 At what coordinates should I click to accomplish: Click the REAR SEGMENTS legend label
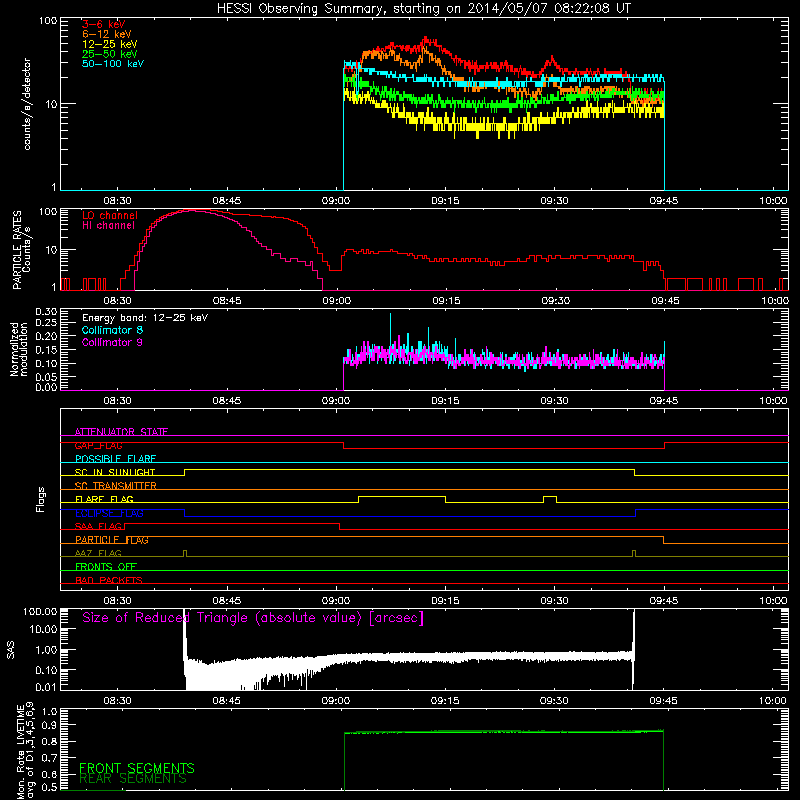coord(133,779)
